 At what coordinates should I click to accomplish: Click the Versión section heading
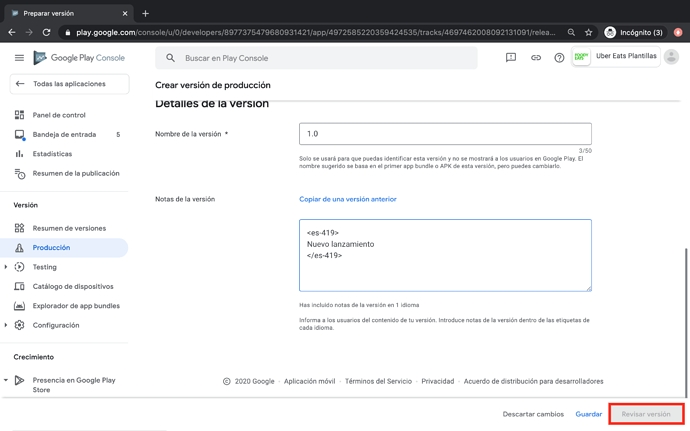click(26, 205)
